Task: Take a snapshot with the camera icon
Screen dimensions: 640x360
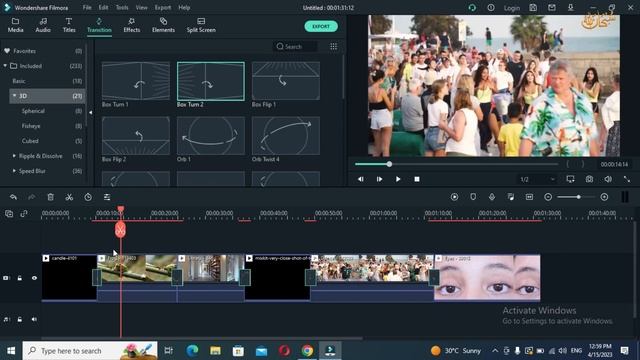Action: pyautogui.click(x=589, y=179)
